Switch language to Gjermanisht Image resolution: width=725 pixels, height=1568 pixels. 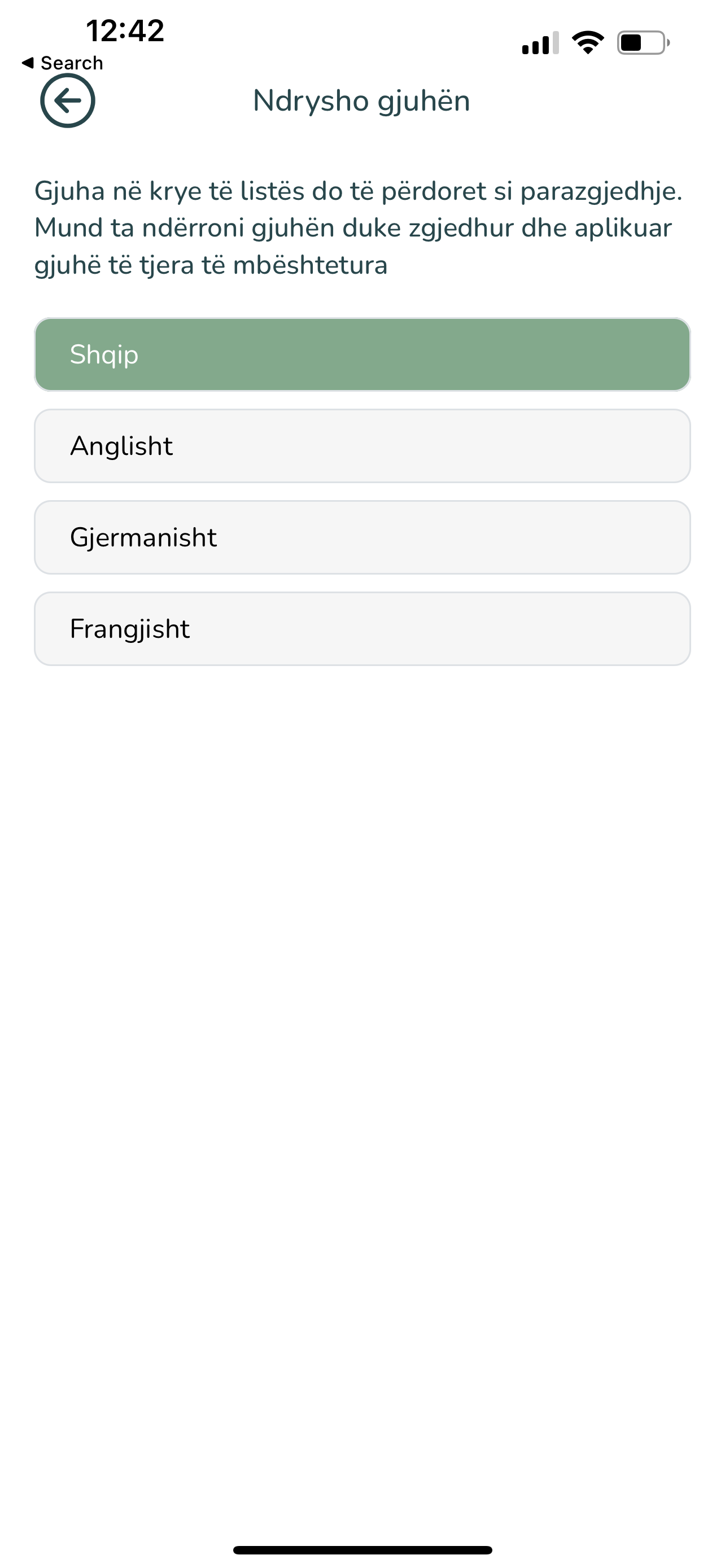click(362, 537)
